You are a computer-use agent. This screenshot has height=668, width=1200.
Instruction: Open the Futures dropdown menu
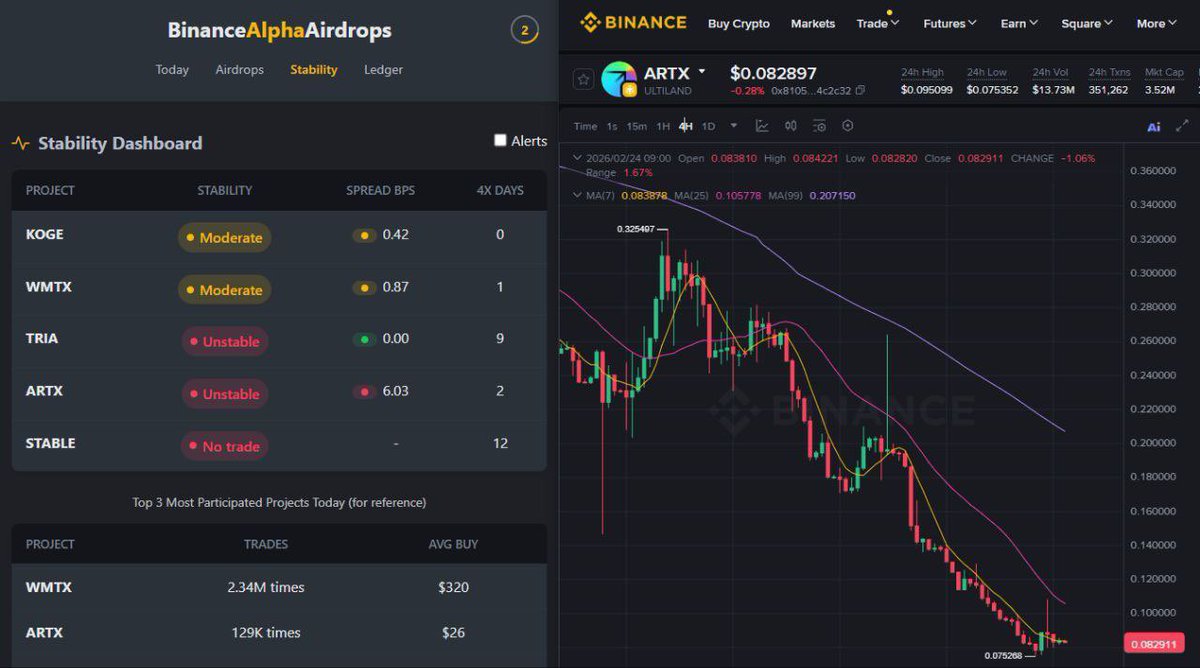click(x=950, y=23)
